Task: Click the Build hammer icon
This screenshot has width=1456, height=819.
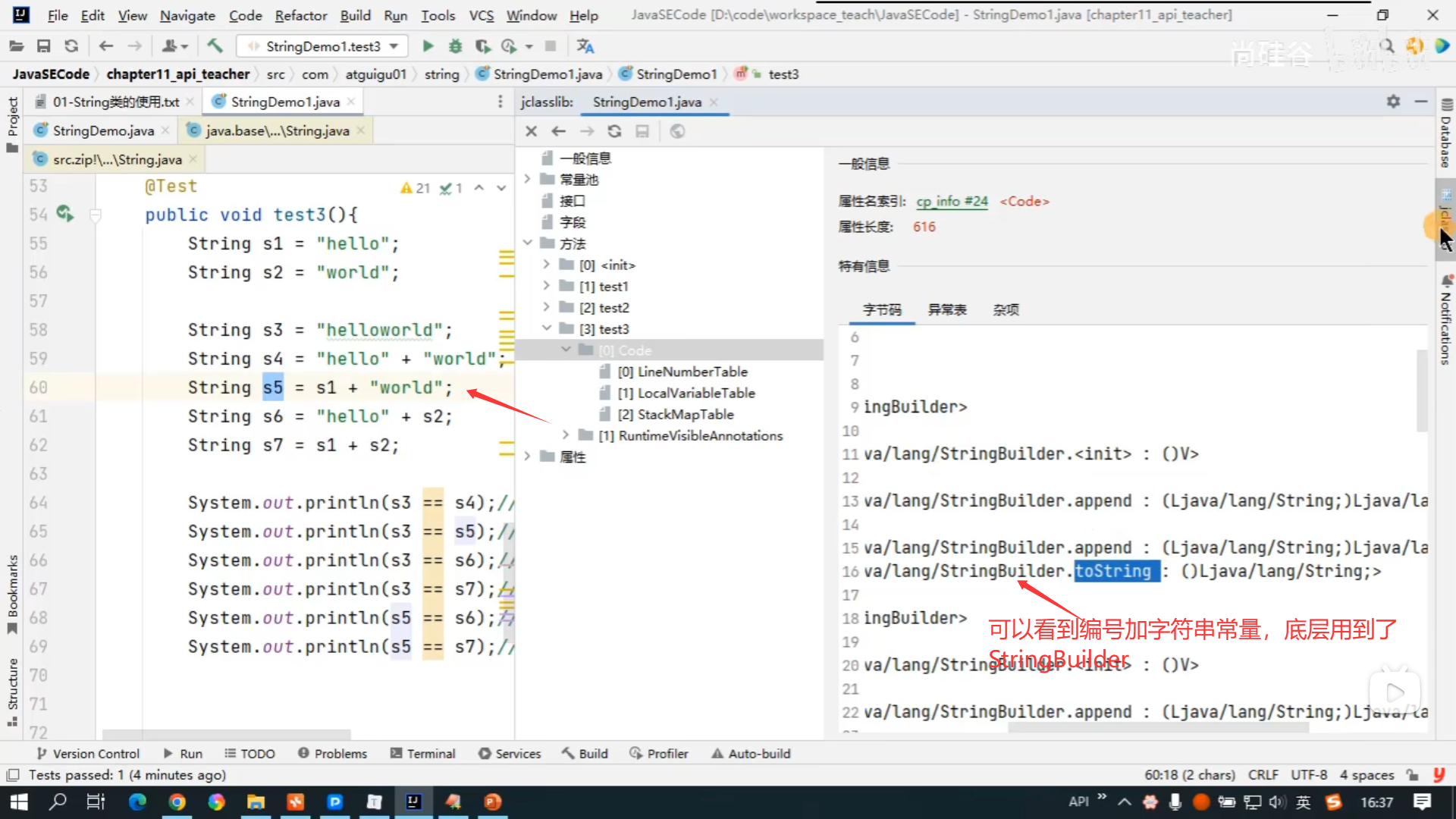Action: [x=215, y=46]
